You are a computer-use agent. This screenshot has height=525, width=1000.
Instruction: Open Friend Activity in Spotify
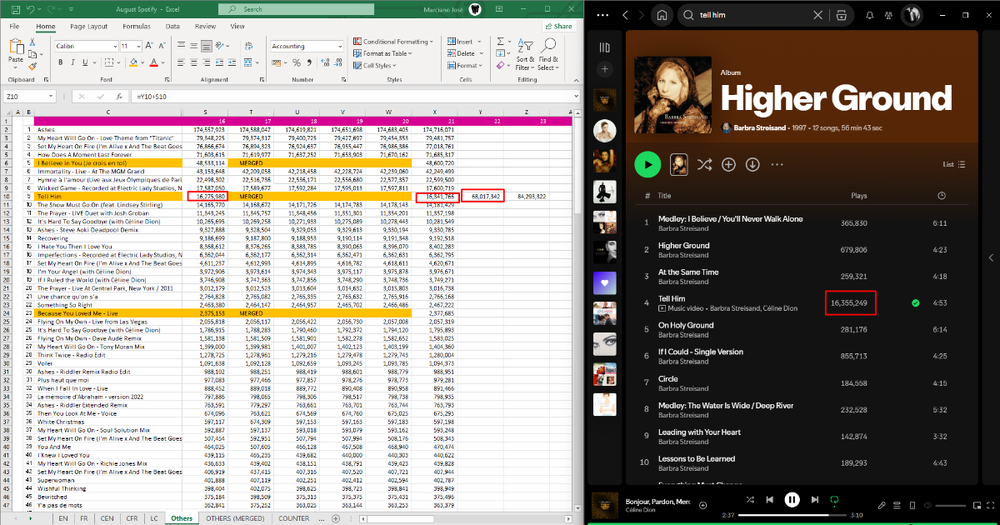(888, 15)
